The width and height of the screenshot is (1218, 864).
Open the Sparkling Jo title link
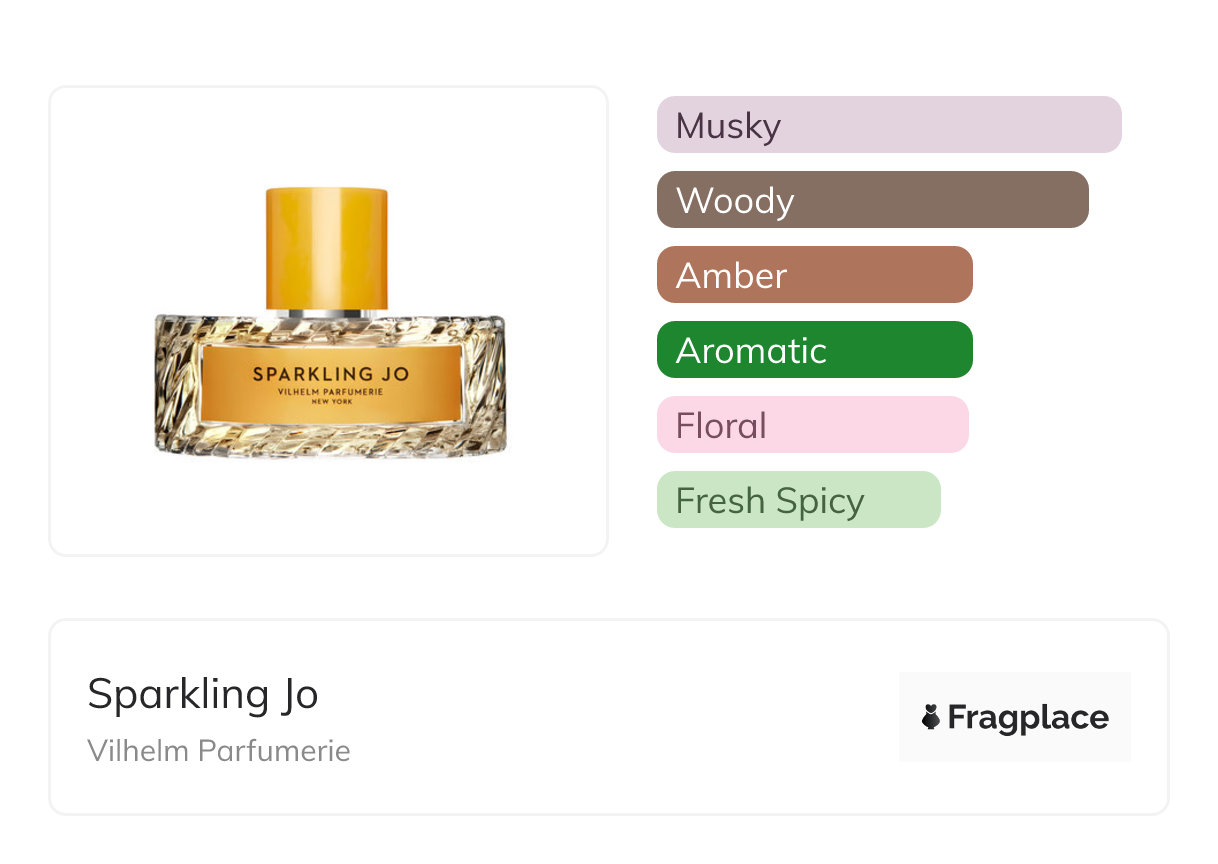coord(203,693)
